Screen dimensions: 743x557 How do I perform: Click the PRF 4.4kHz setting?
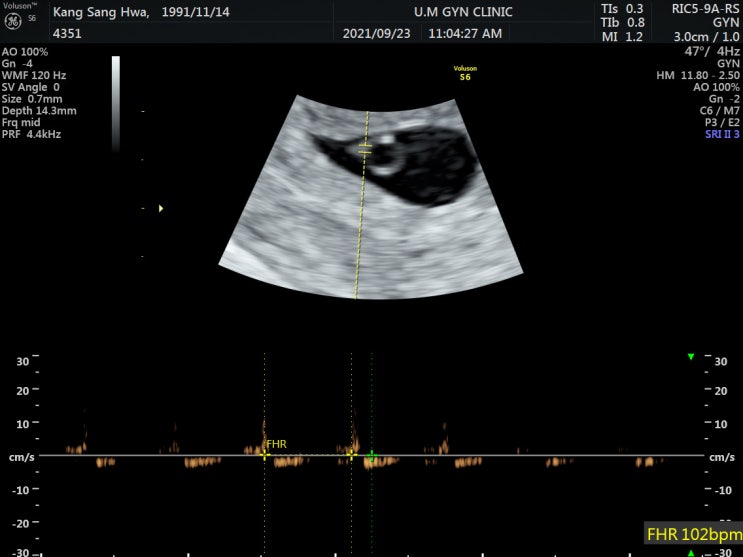click(x=31, y=134)
